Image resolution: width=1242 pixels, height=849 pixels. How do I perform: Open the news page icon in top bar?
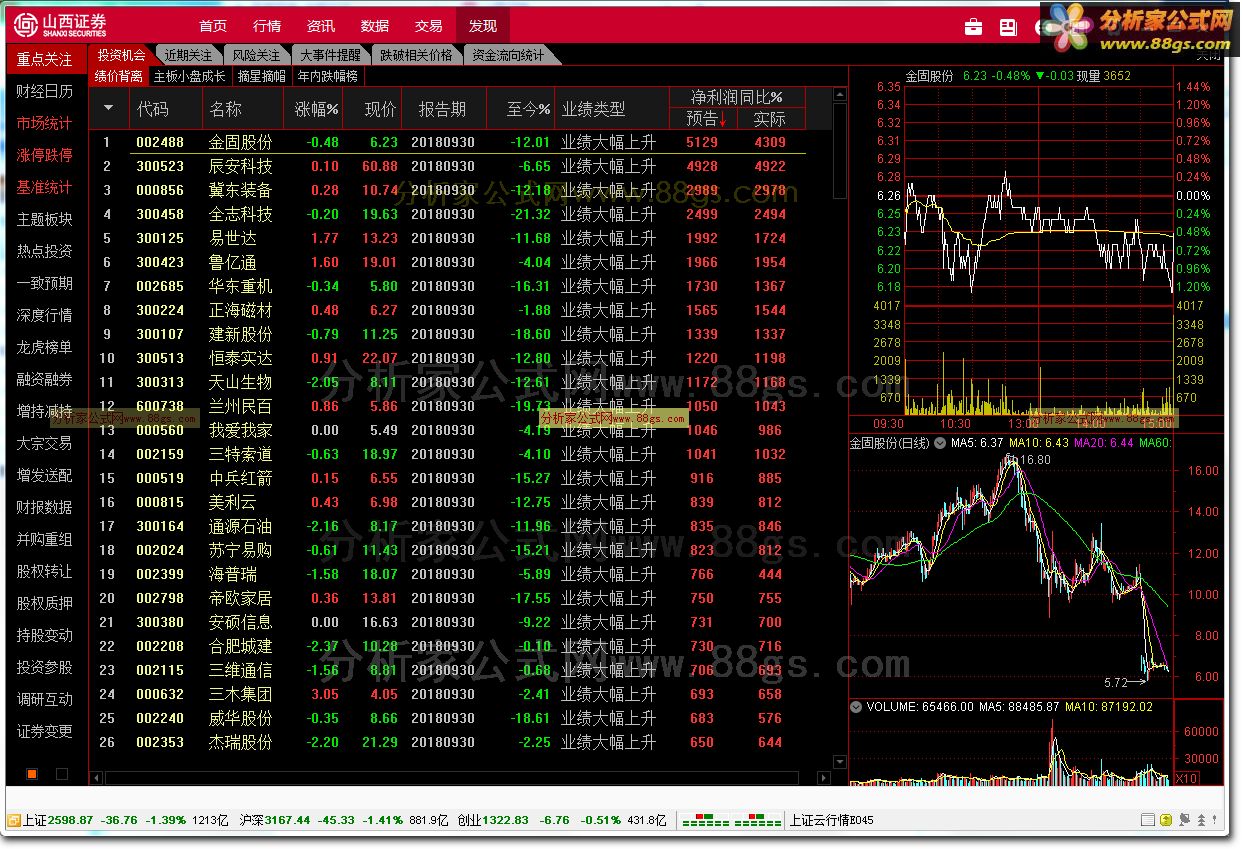click(1008, 27)
